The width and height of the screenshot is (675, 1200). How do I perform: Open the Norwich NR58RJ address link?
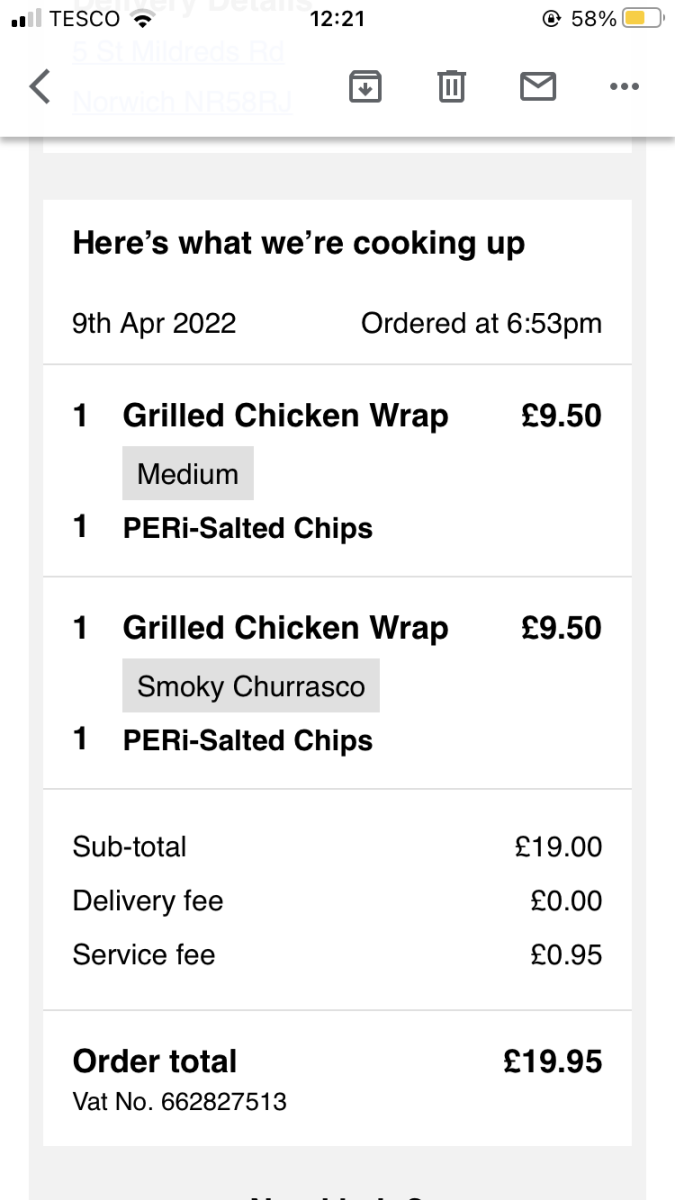pos(182,103)
